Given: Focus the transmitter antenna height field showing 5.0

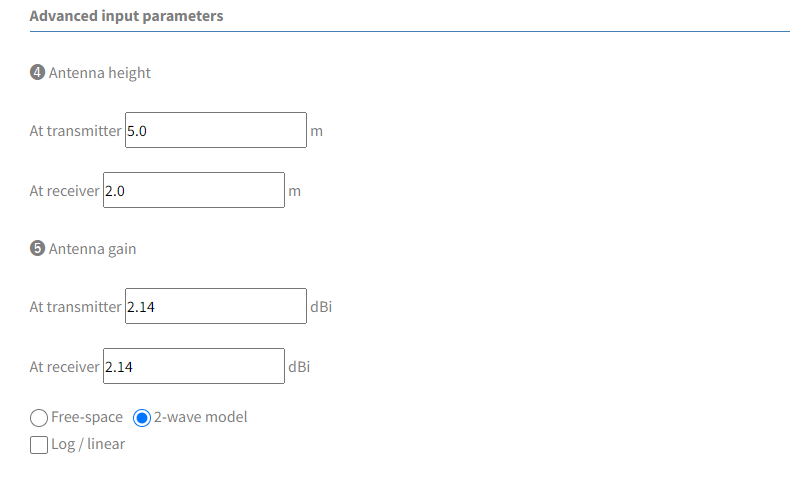Looking at the screenshot, I should coord(216,130).
